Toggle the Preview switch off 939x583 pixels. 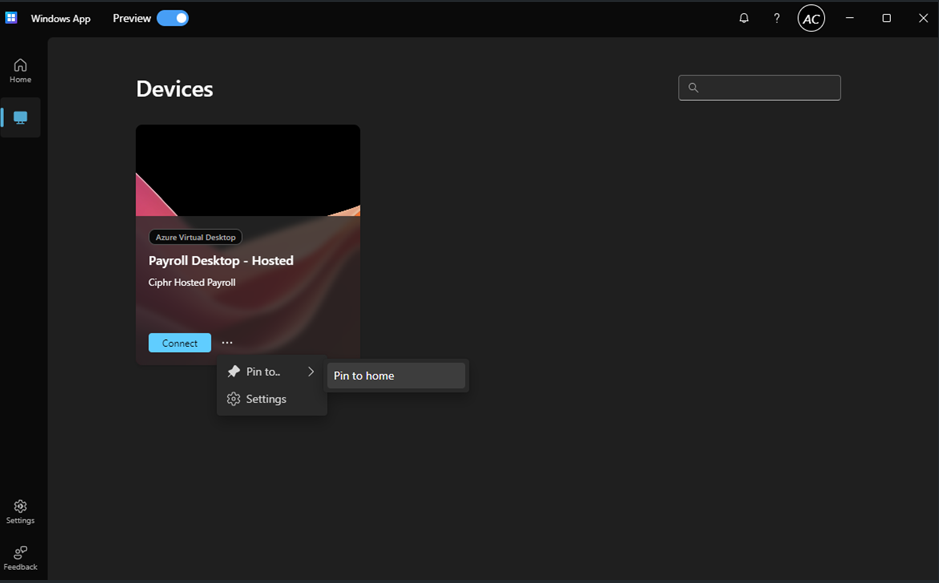click(172, 18)
